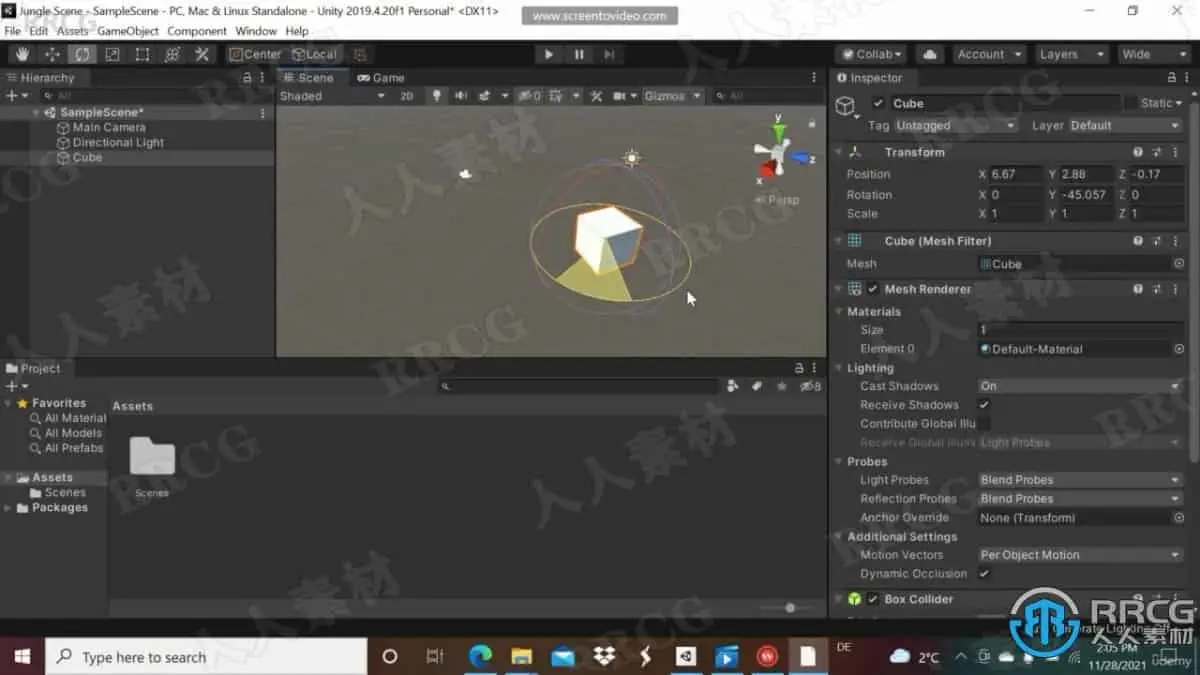Select the Rotate tool
The width and height of the screenshot is (1200, 675).
click(82, 54)
